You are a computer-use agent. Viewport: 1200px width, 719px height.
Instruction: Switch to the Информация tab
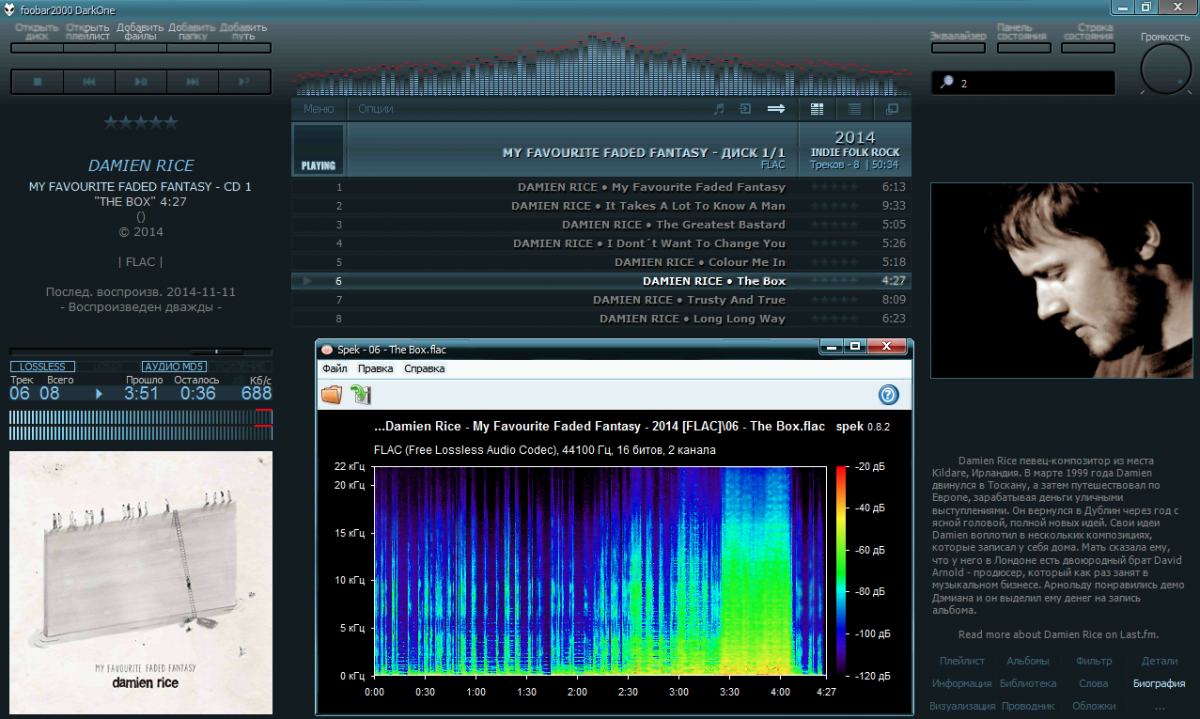[962, 684]
